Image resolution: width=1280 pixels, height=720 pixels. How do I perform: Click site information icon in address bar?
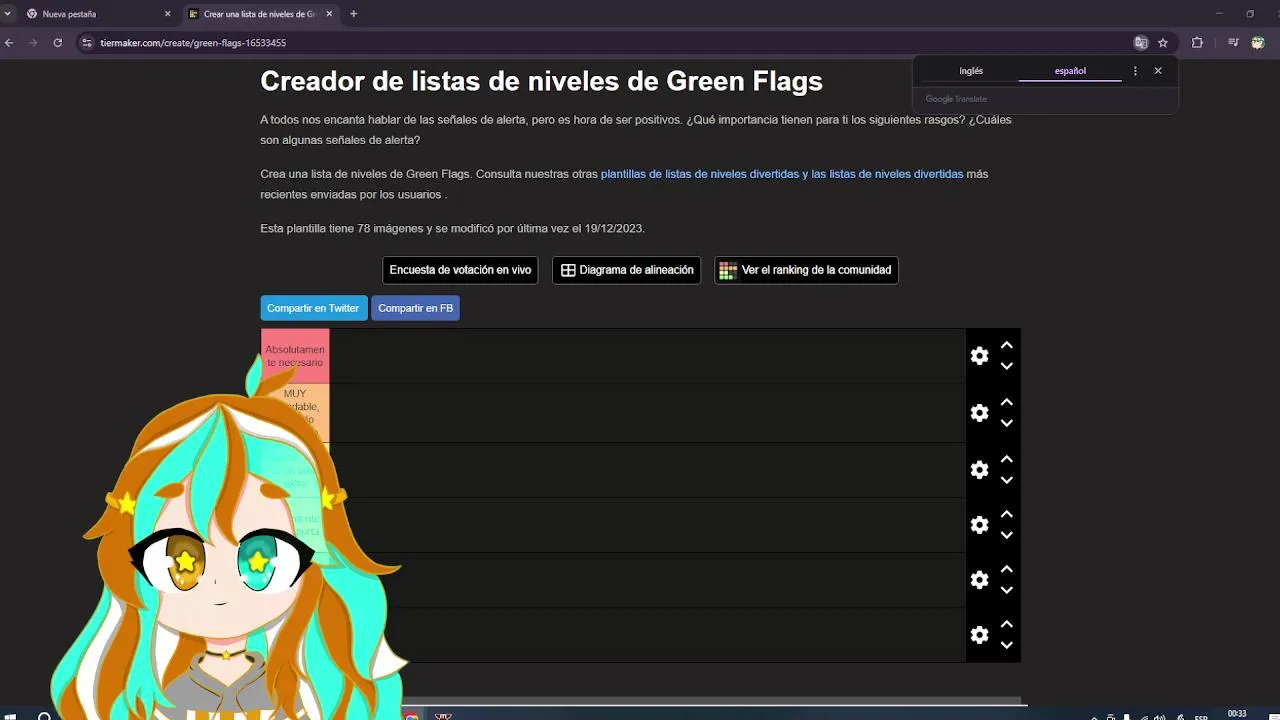[87, 43]
